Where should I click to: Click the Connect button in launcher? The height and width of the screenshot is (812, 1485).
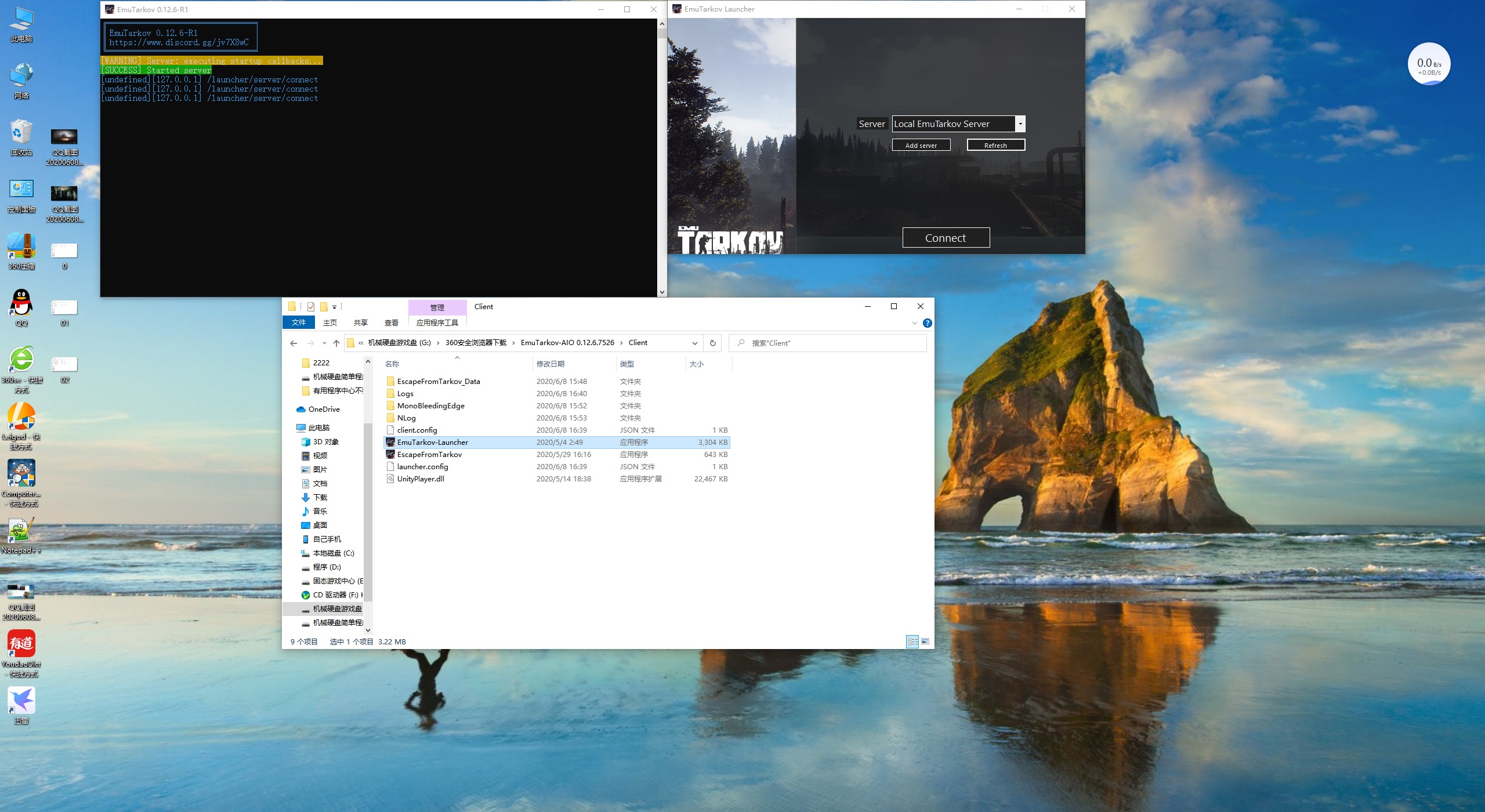click(946, 238)
